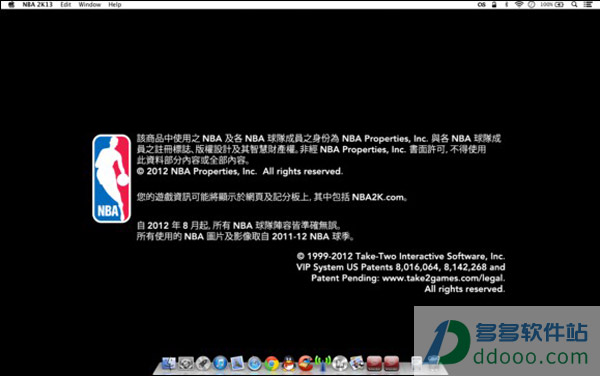Click "© 1999-2012 Take-Two Interactive Software" line
Screen dimensions: 600x376
tap(401, 256)
